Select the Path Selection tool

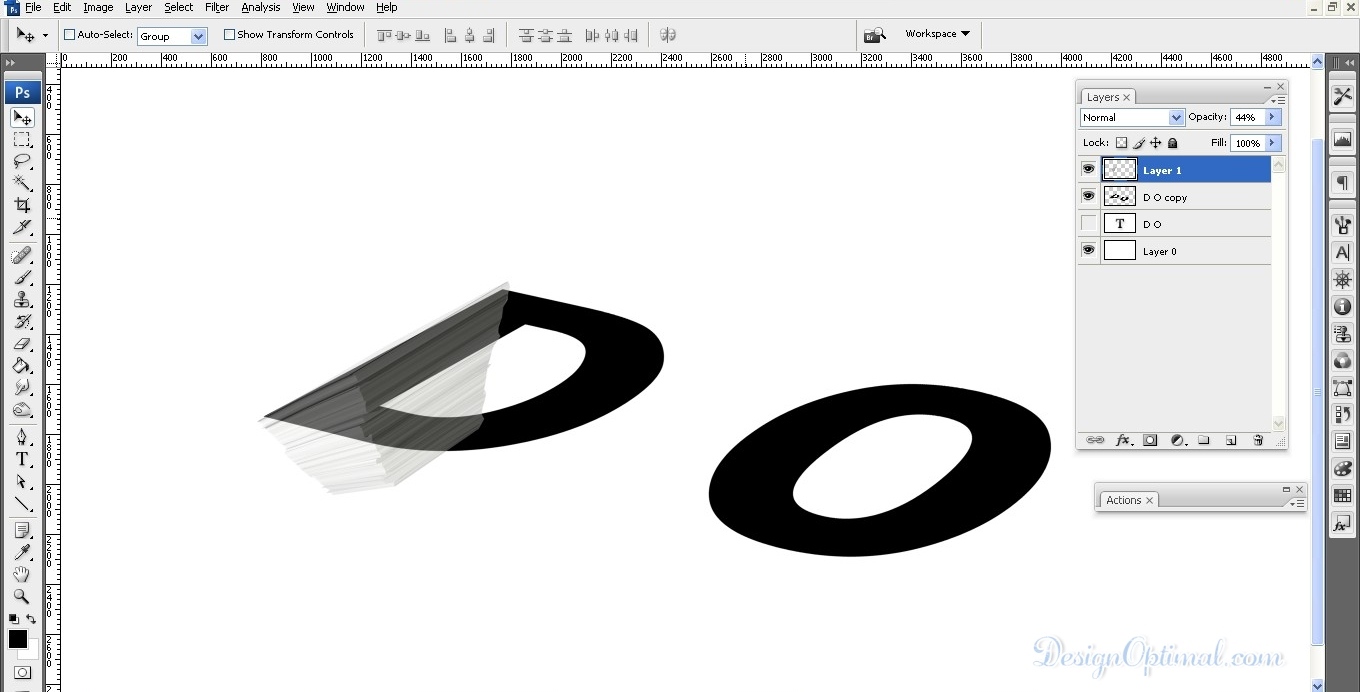(x=22, y=481)
